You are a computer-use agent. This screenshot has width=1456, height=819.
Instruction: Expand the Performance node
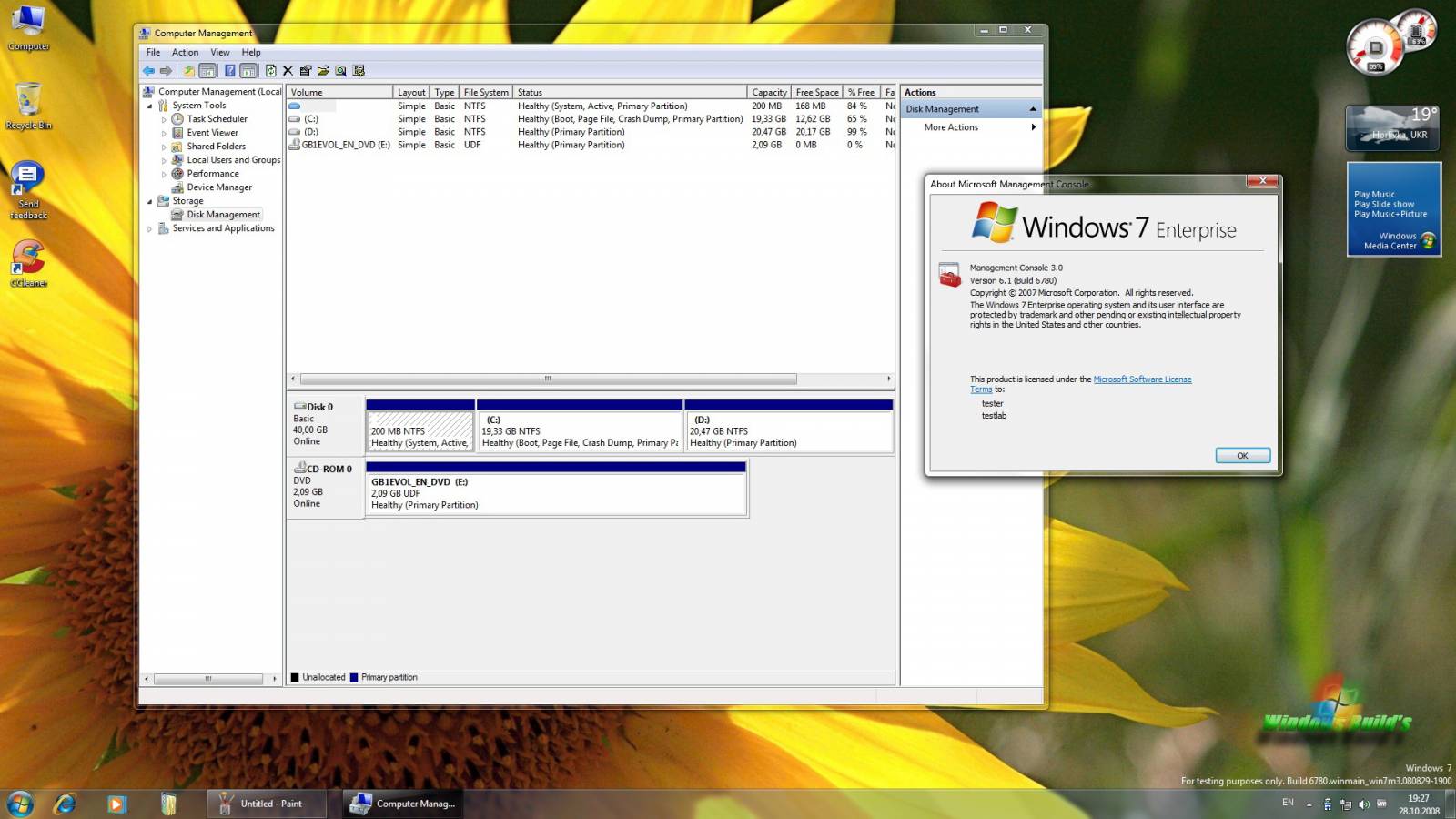pos(165,174)
